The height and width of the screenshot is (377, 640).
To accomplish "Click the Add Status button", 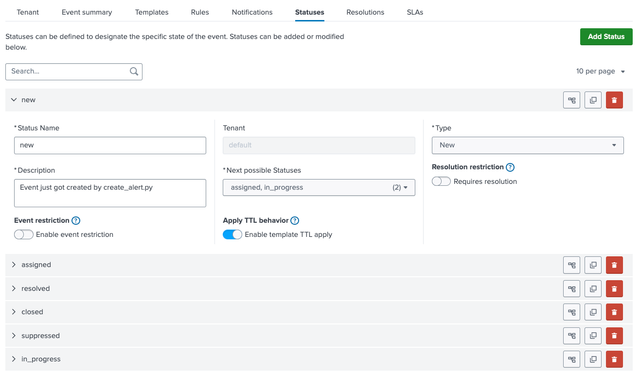I will coord(606,37).
